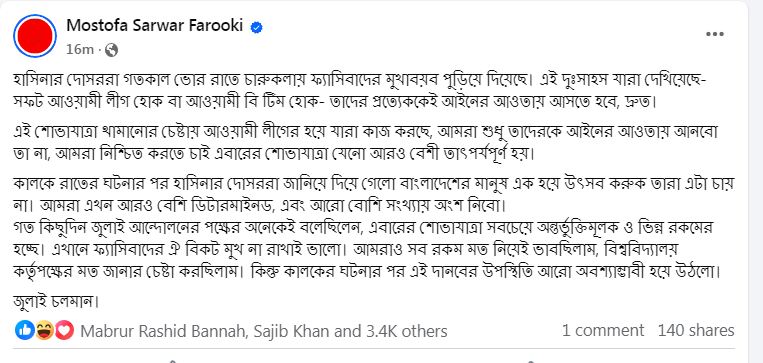Click the globe public audience icon

pyautogui.click(x=111, y=50)
